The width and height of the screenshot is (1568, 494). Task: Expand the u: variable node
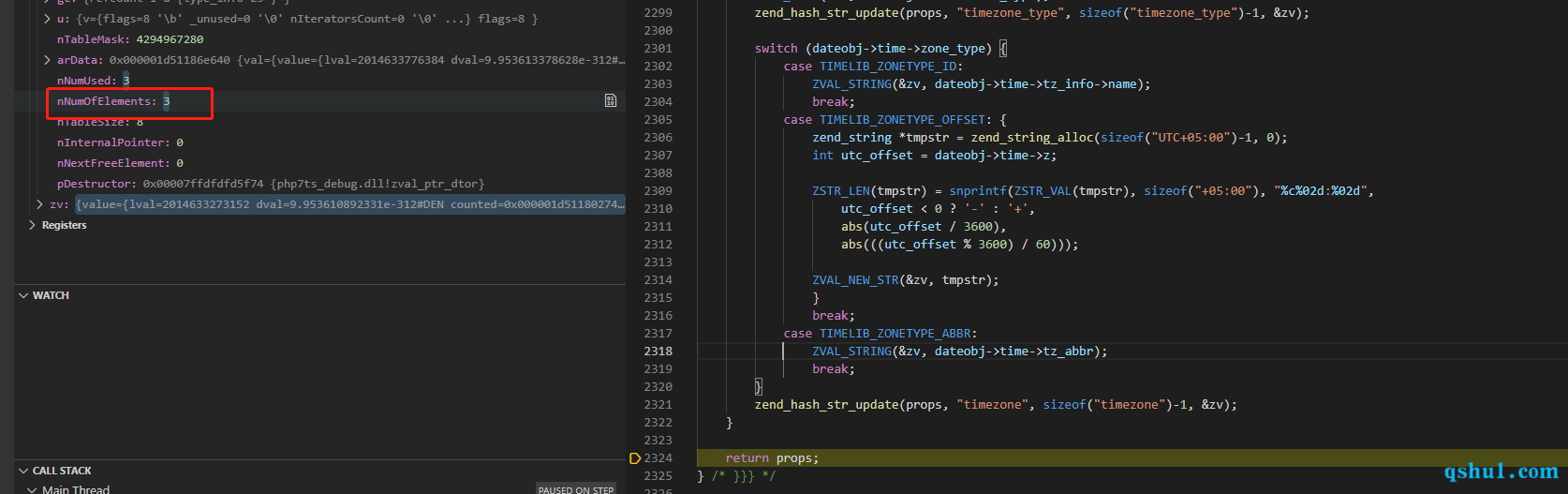click(x=48, y=19)
